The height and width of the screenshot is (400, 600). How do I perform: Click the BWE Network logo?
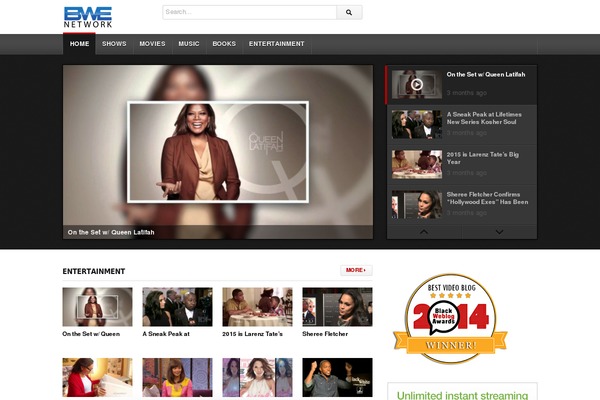88,17
